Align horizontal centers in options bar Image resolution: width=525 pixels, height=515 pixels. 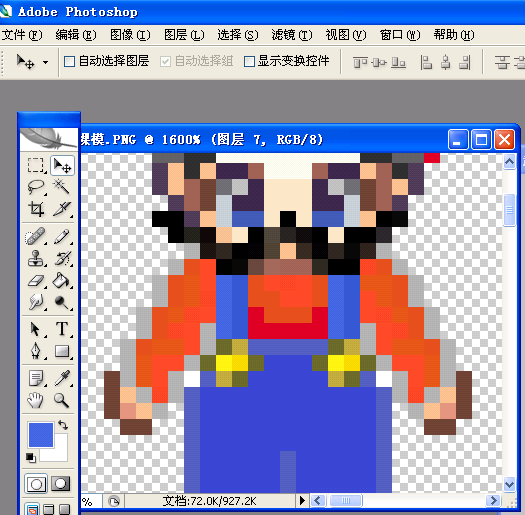445,62
